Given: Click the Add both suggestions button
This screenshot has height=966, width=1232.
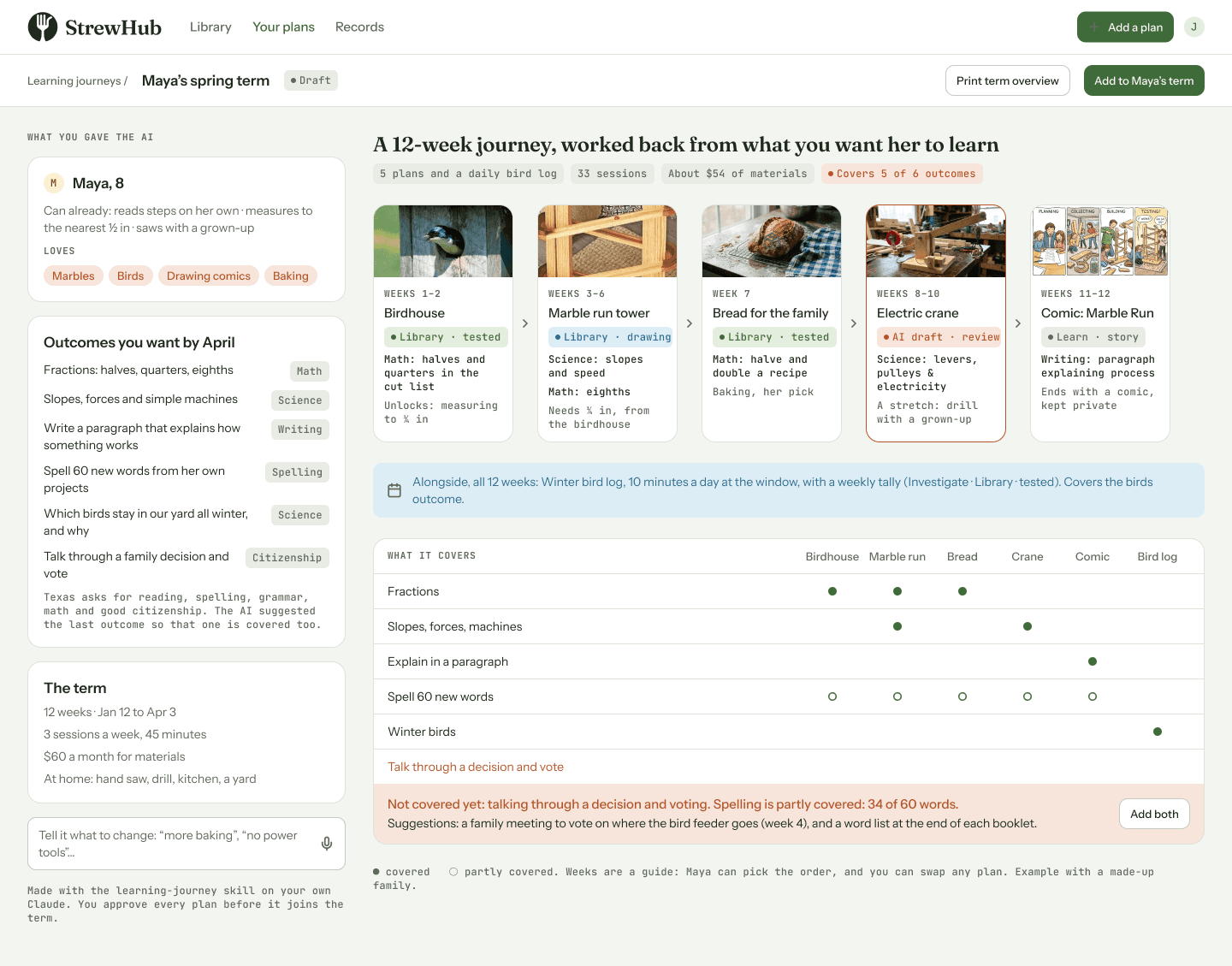Looking at the screenshot, I should tap(1154, 814).
